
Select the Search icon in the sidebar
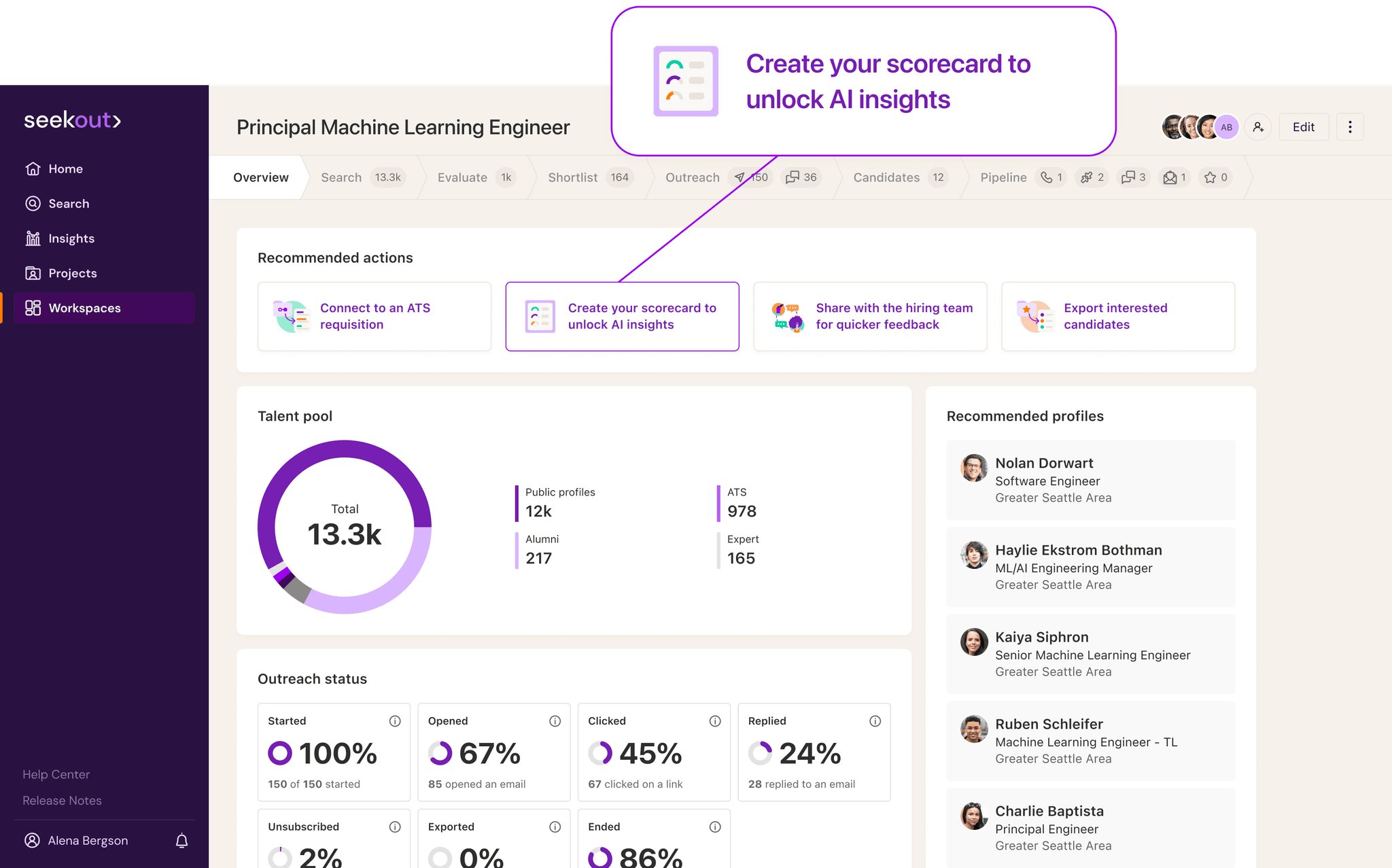click(33, 203)
